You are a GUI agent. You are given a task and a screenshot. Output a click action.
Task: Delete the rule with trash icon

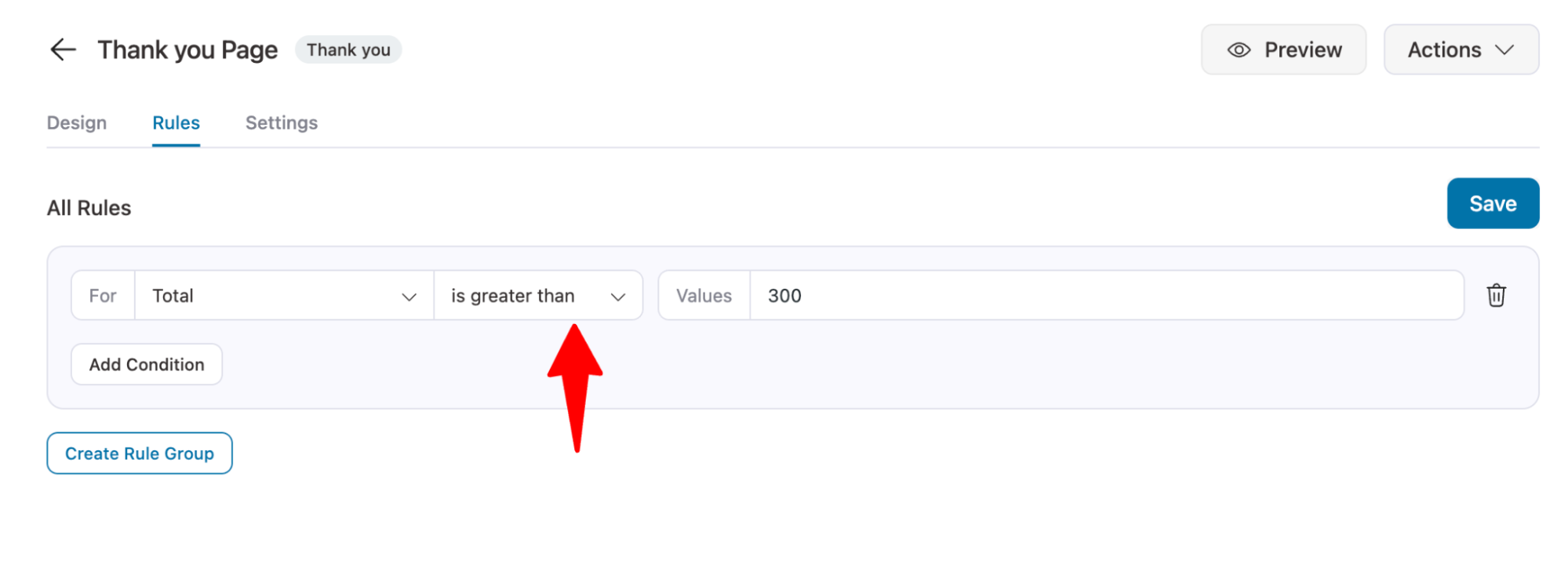1496,295
